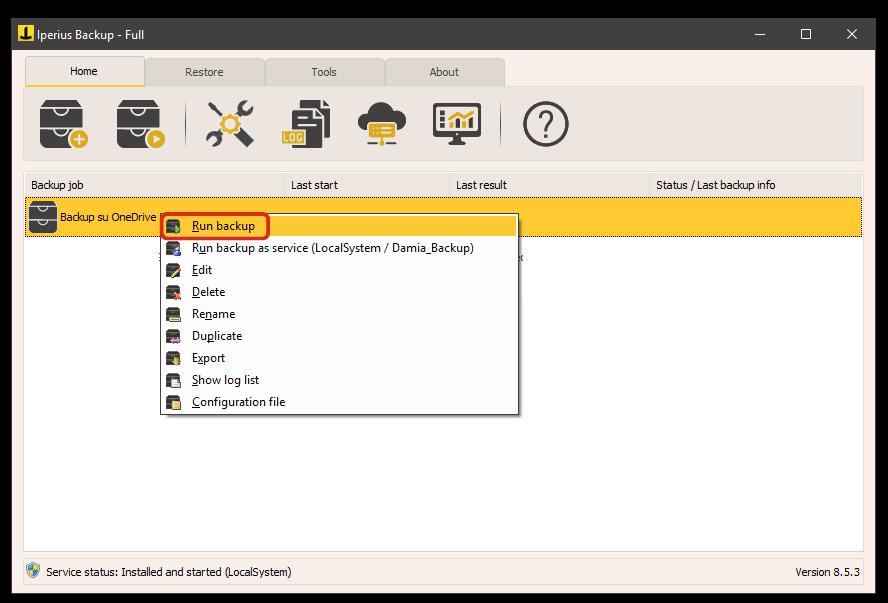Click the Iperius Backup title bar logo

pos(25,33)
